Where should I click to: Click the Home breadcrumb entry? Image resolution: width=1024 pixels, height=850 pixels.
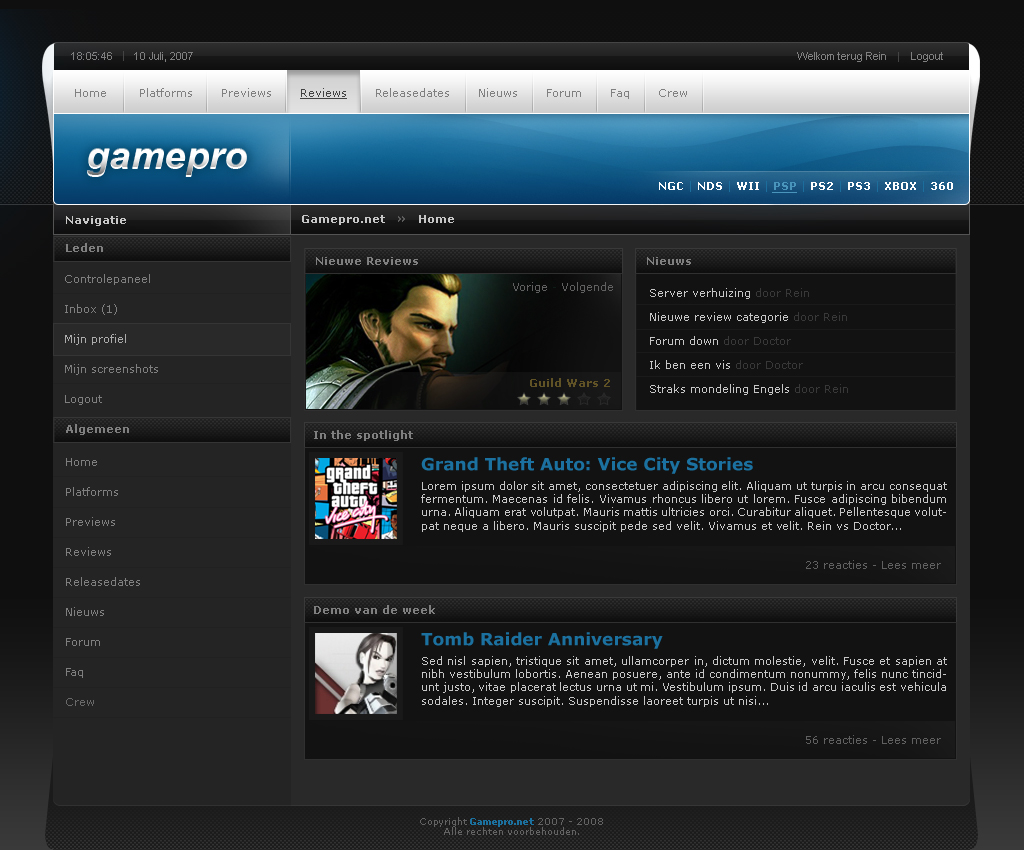[x=436, y=219]
